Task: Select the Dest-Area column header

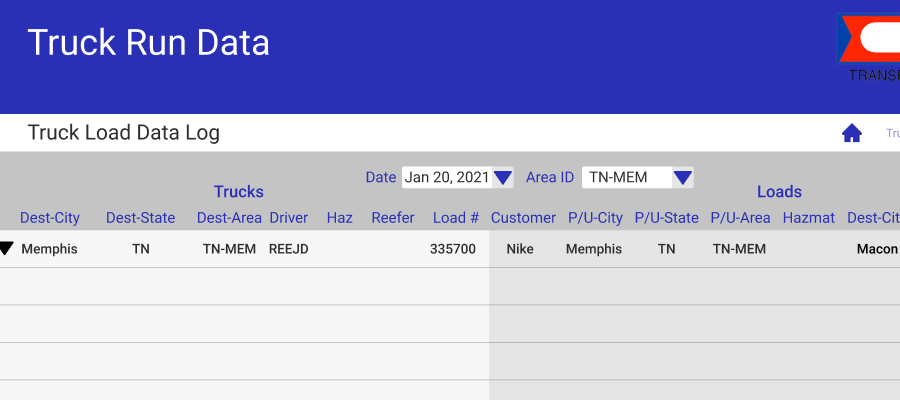Action: pyautogui.click(x=230, y=218)
